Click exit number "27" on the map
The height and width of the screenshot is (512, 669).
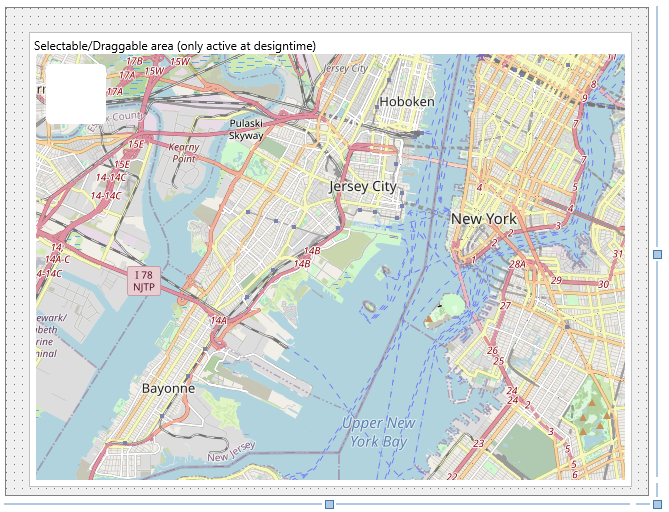coord(506,305)
